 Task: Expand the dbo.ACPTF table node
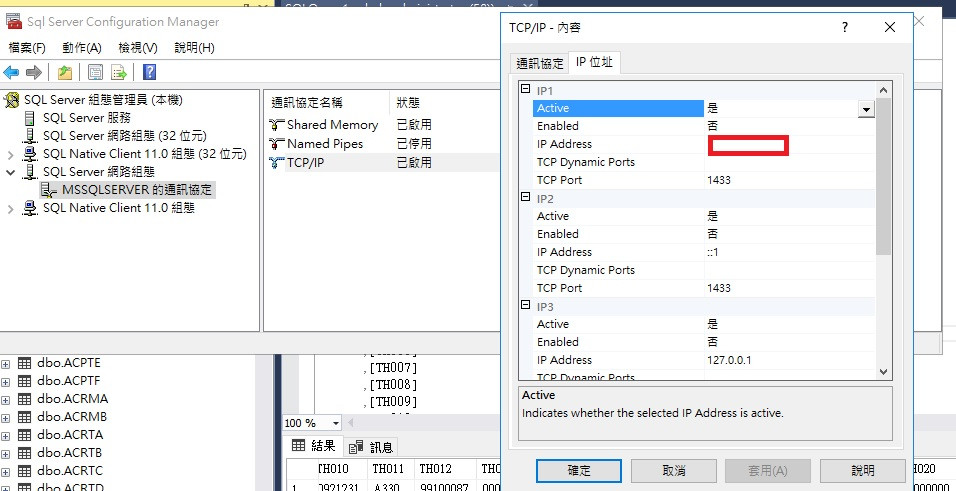5,382
